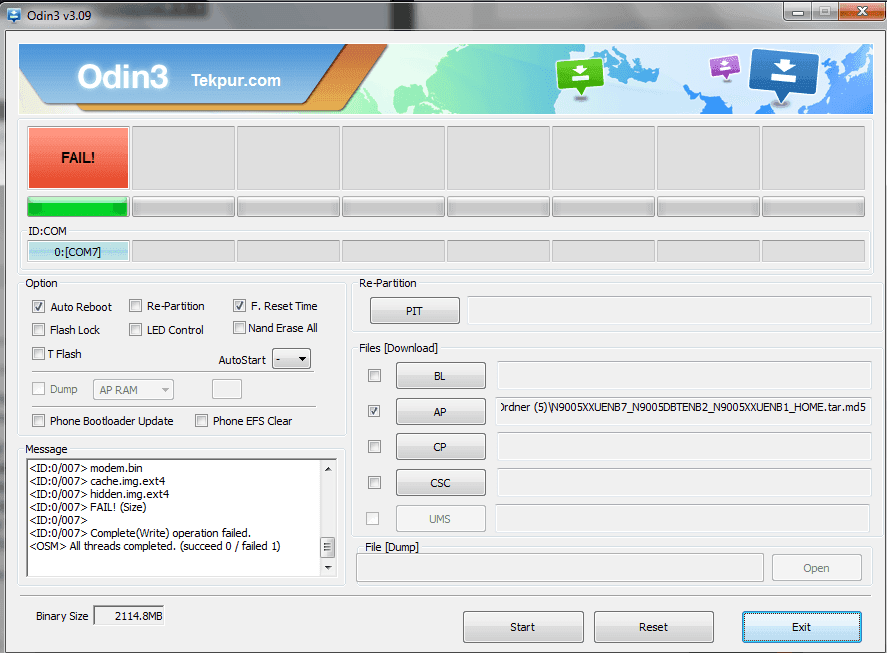Toggle the Dump checkbox

pyautogui.click(x=38, y=389)
